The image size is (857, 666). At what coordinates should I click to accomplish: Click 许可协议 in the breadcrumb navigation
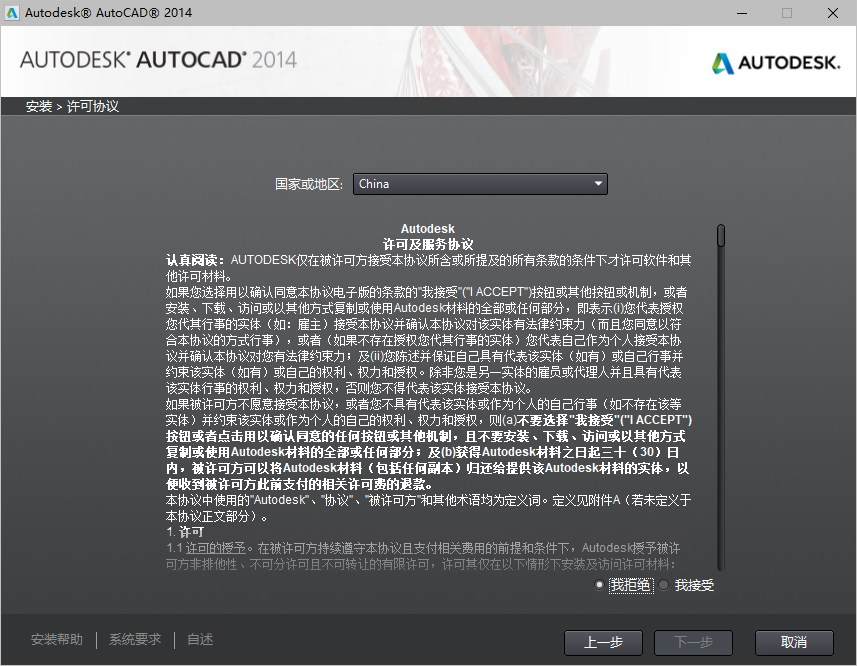click(91, 105)
